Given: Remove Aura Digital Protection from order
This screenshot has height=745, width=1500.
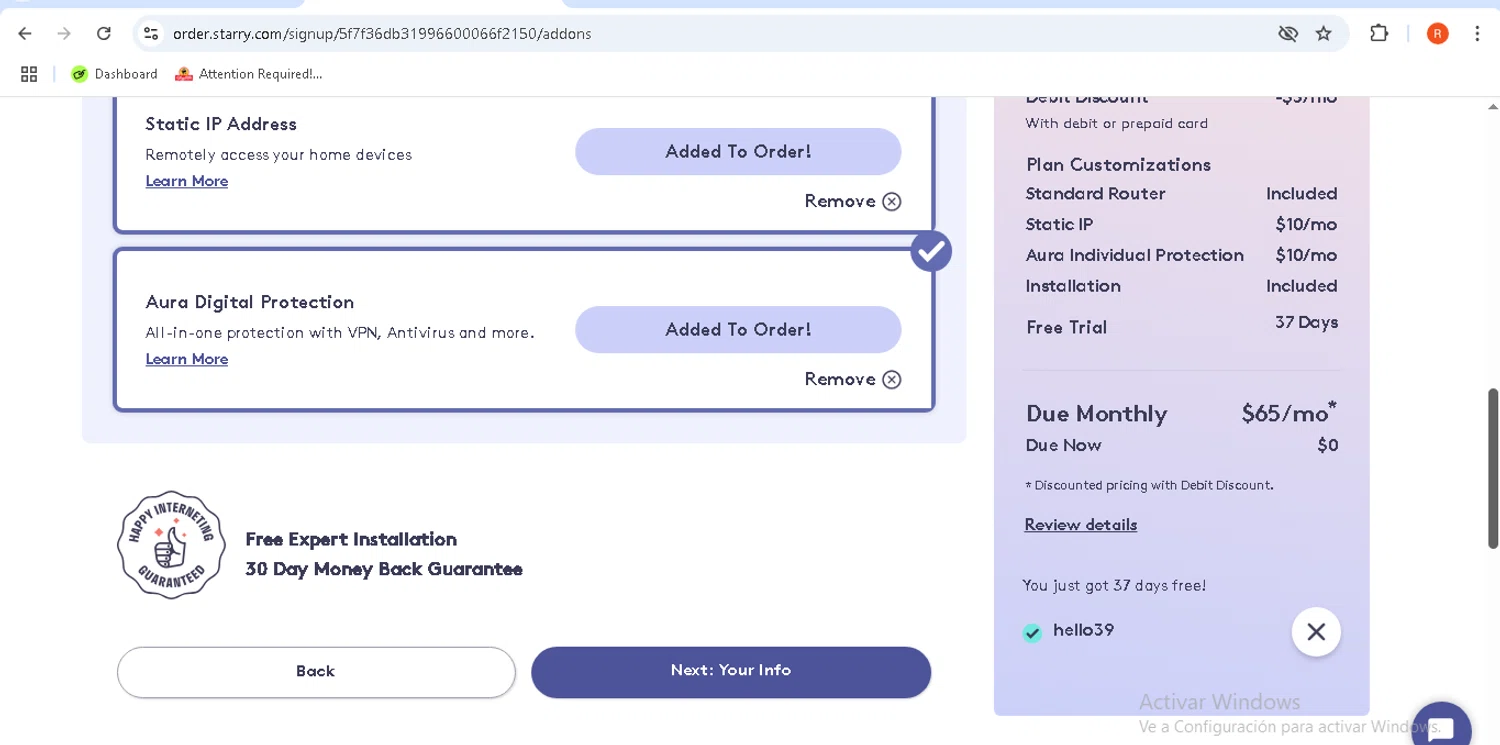Looking at the screenshot, I should tap(853, 379).
